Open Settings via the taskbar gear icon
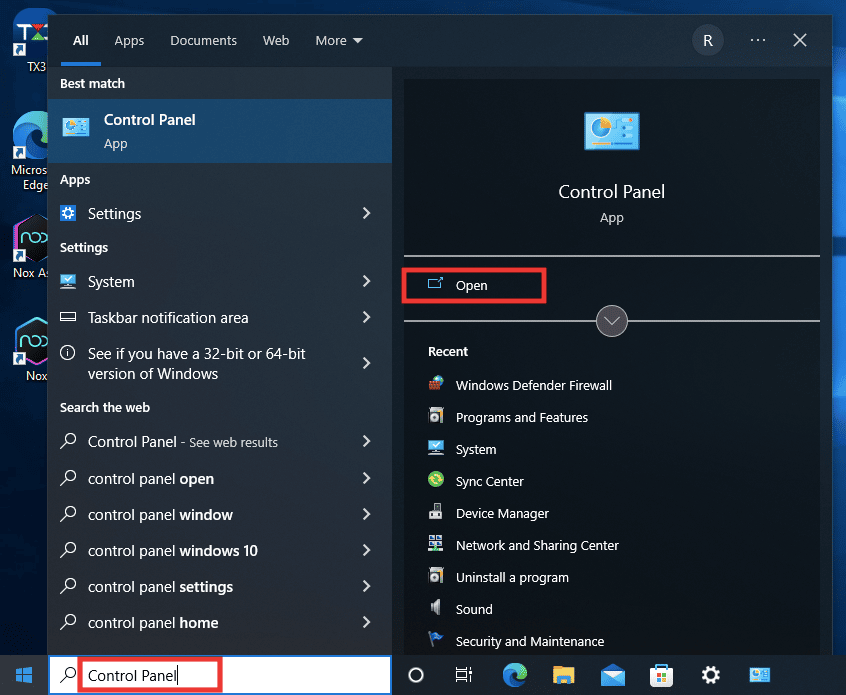 coord(710,675)
